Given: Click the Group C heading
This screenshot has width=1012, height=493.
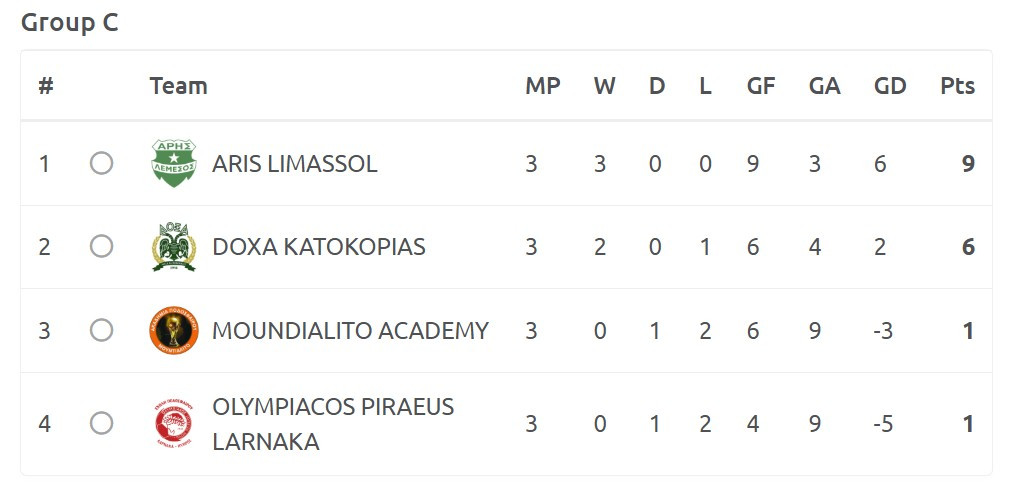Looking at the screenshot, I should (69, 23).
